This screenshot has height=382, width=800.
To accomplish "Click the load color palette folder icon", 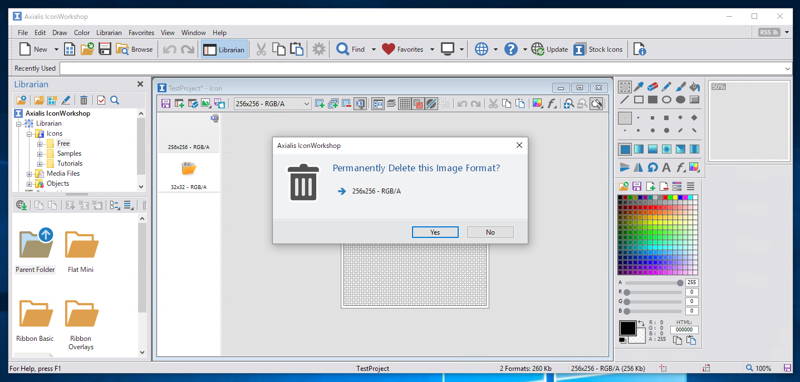I will [623, 186].
